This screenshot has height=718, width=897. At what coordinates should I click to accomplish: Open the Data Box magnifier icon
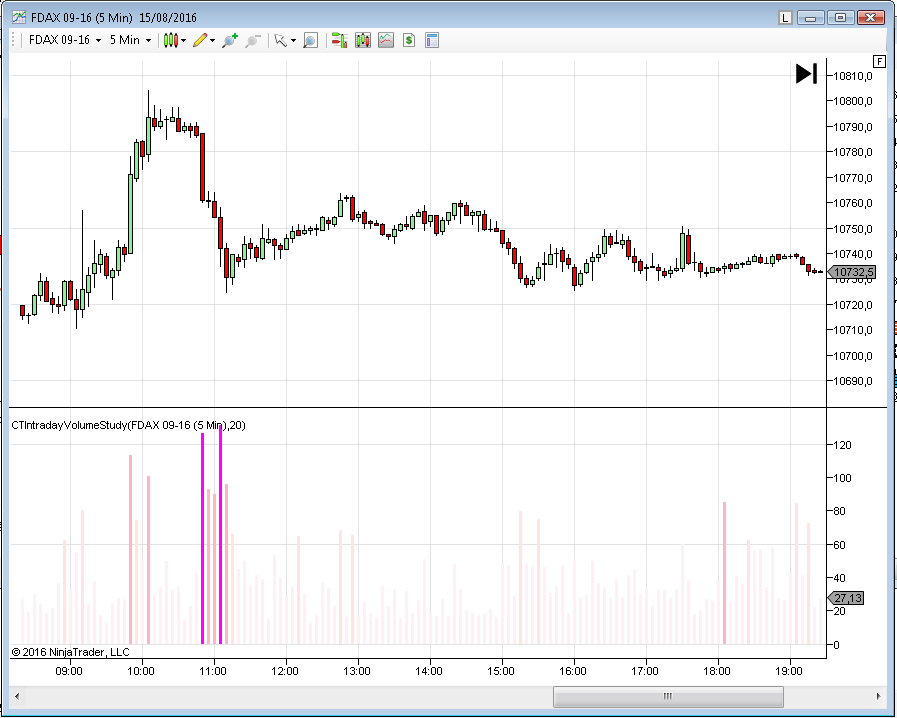(x=312, y=40)
